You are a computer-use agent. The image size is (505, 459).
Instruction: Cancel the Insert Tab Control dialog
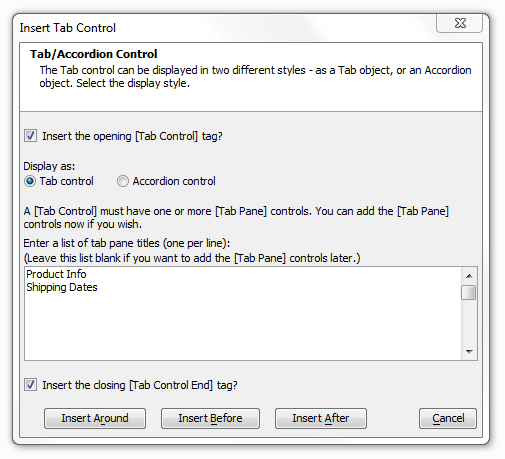448,418
